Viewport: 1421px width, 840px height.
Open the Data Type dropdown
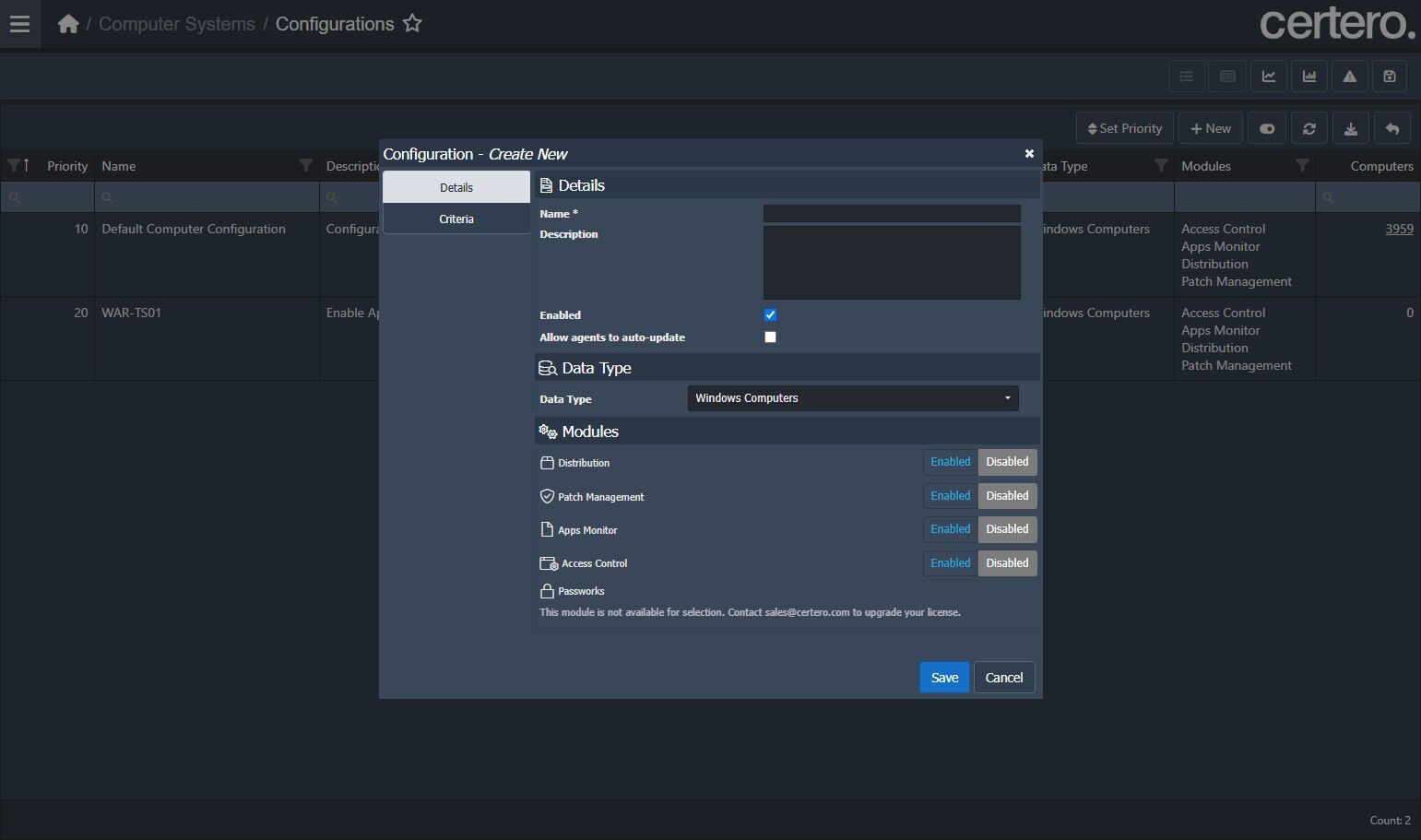coord(853,398)
